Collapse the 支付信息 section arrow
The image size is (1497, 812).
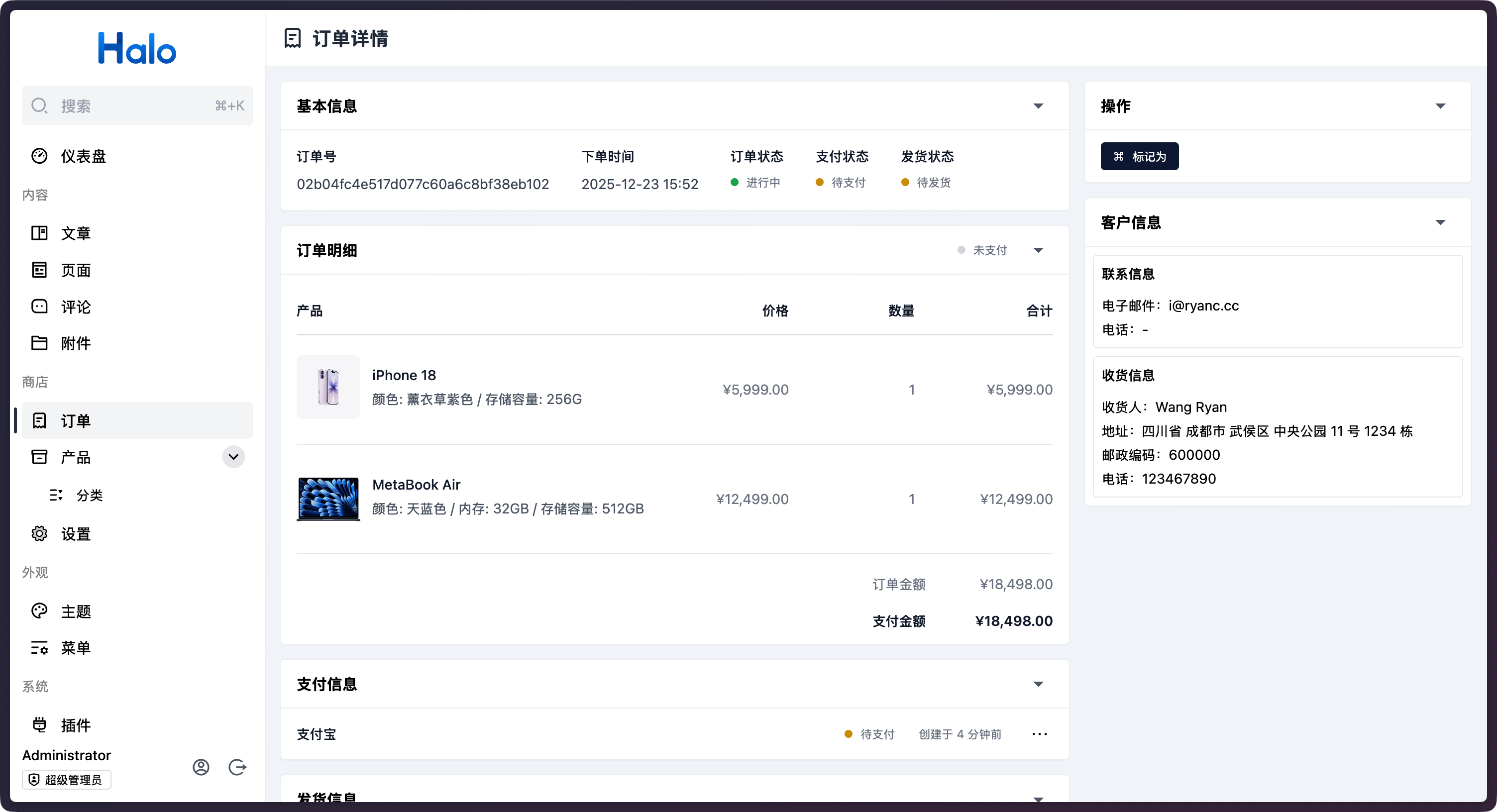1038,684
